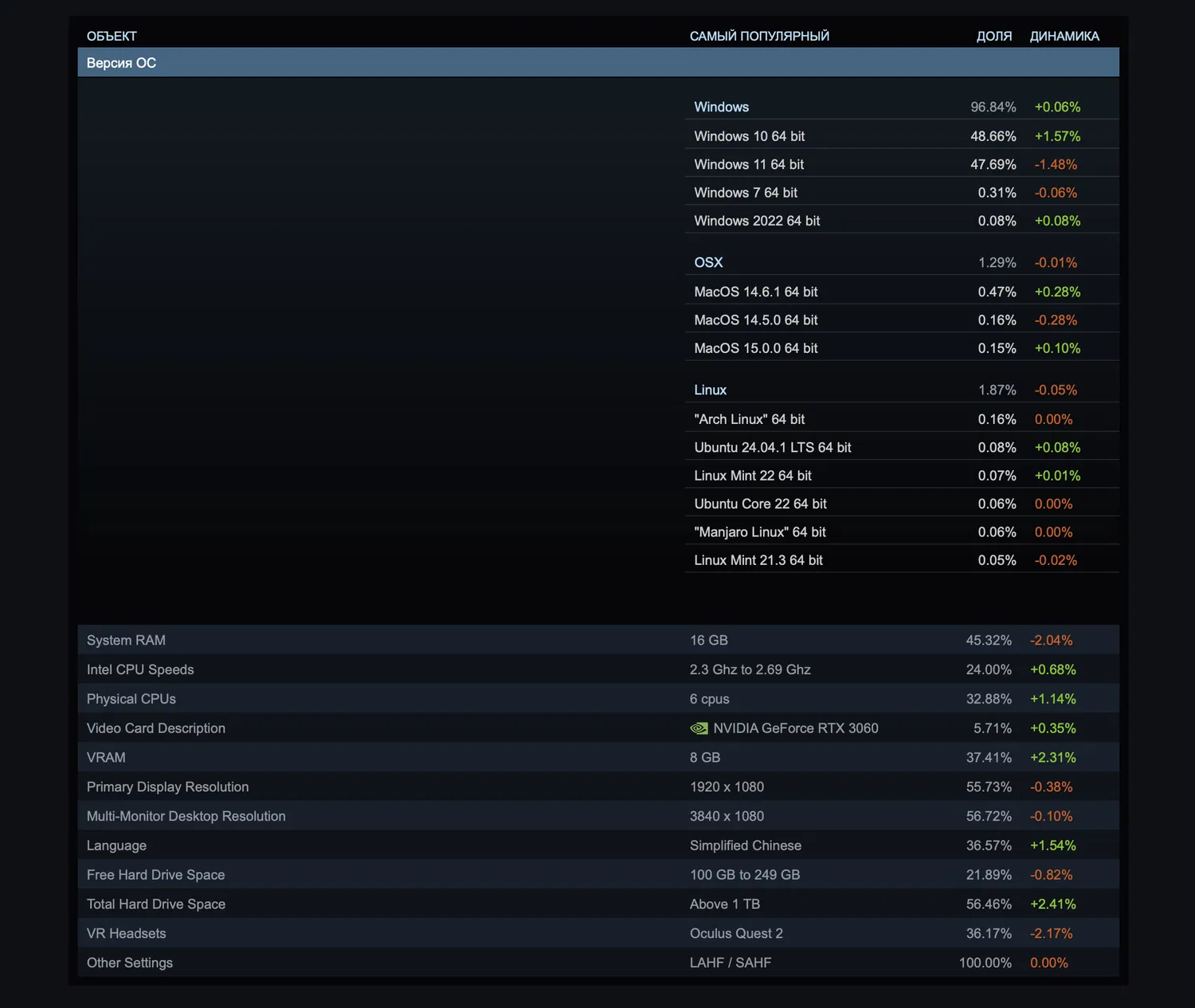Click the 96.84% Windows share value

pos(993,107)
